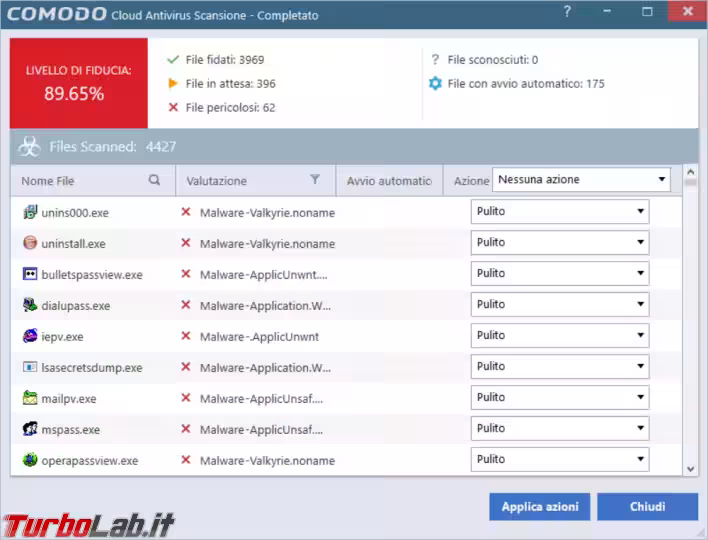Click the 'File fidati: 3969' text
This screenshot has width=708, height=540.
click(225, 60)
